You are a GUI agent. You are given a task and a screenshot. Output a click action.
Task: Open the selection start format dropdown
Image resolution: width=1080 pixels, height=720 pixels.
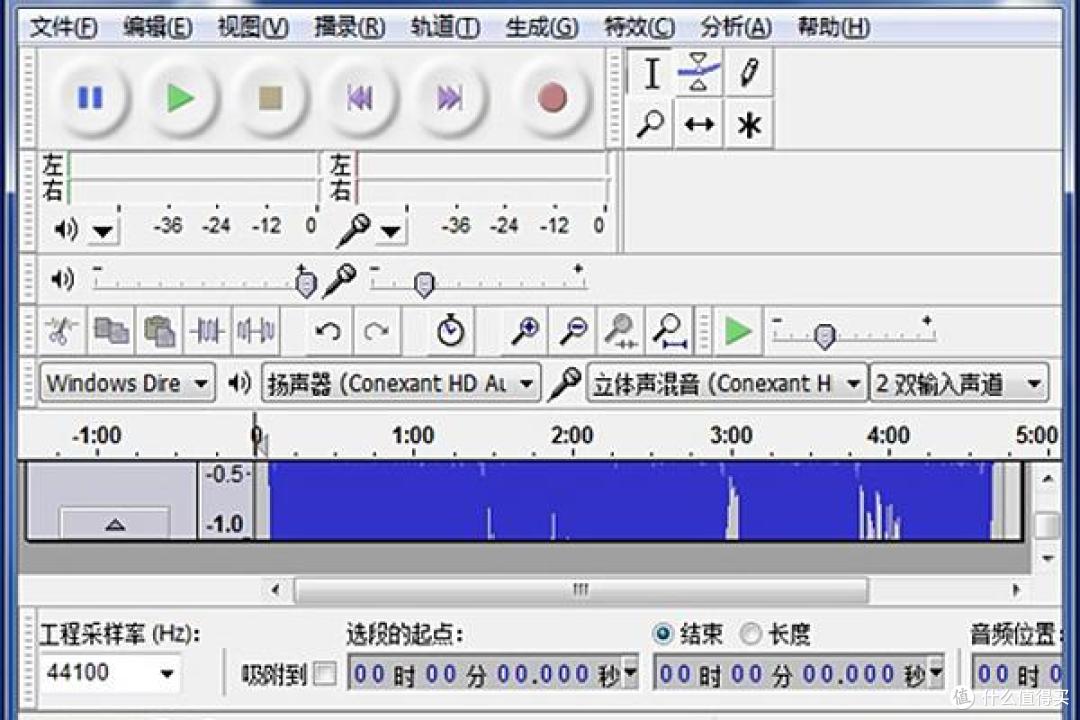630,674
